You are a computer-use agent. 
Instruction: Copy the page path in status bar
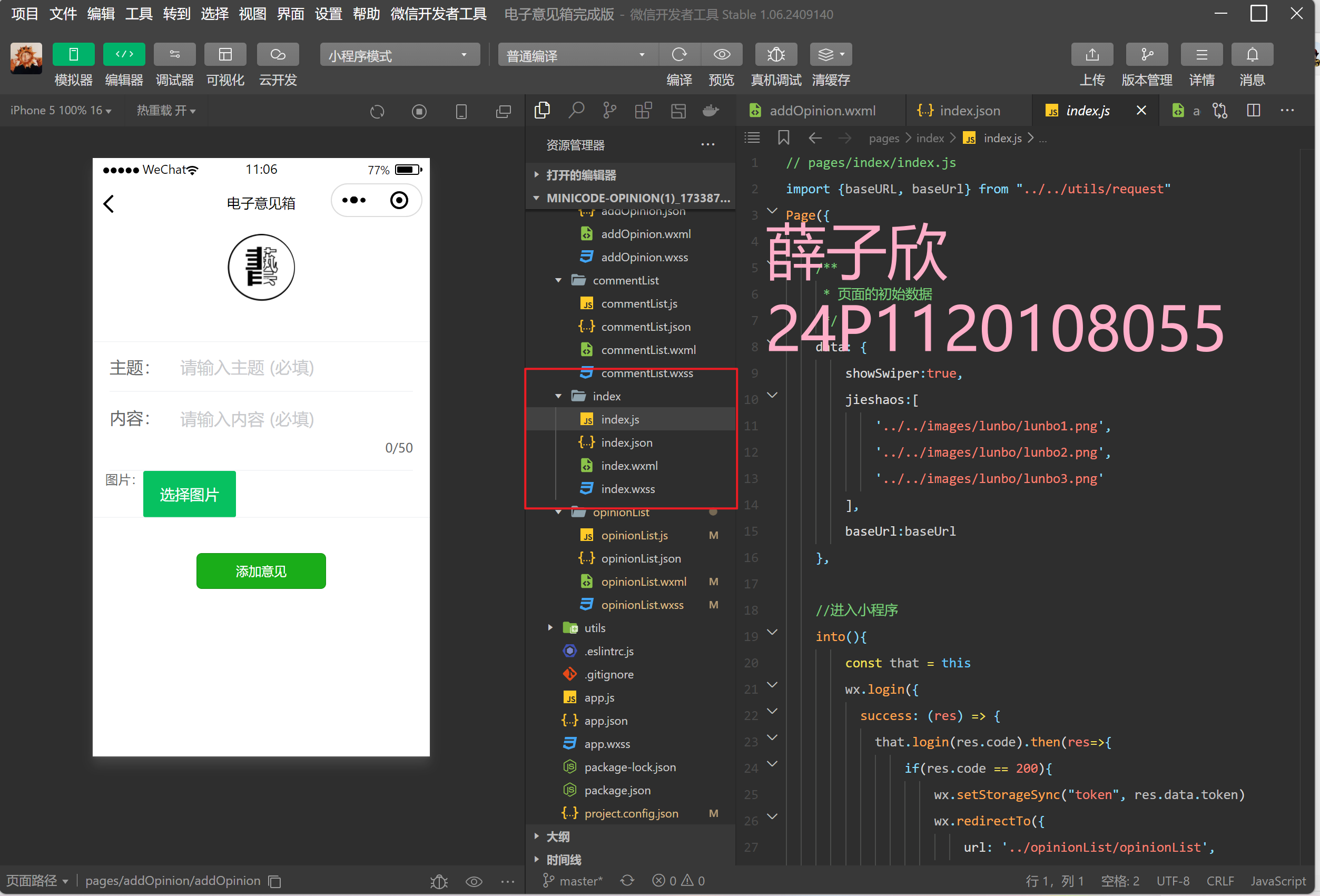tap(275, 881)
